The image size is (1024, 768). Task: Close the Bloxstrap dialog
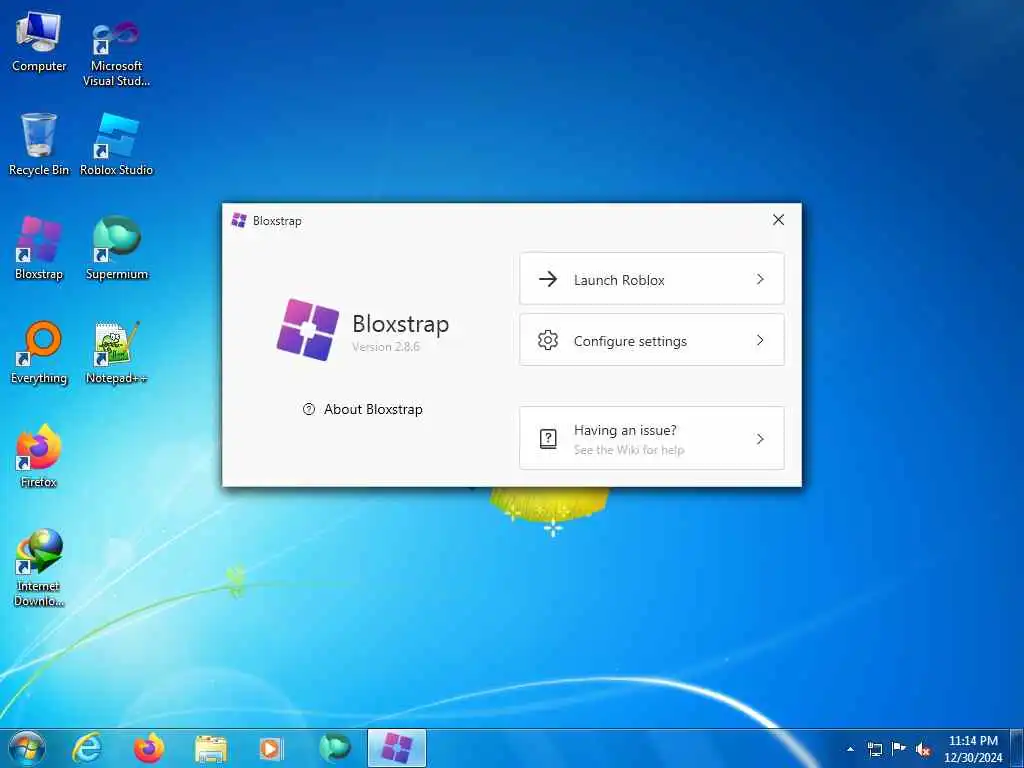pyautogui.click(x=778, y=220)
